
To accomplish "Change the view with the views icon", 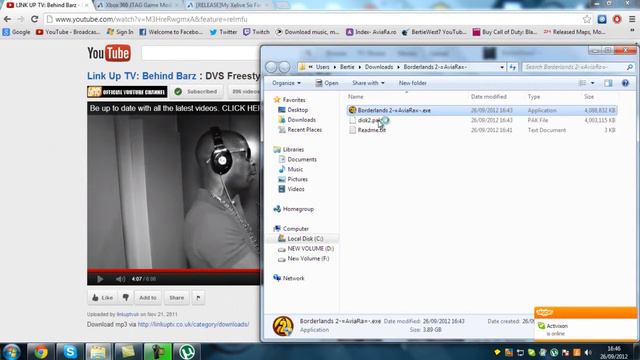I will [582, 83].
